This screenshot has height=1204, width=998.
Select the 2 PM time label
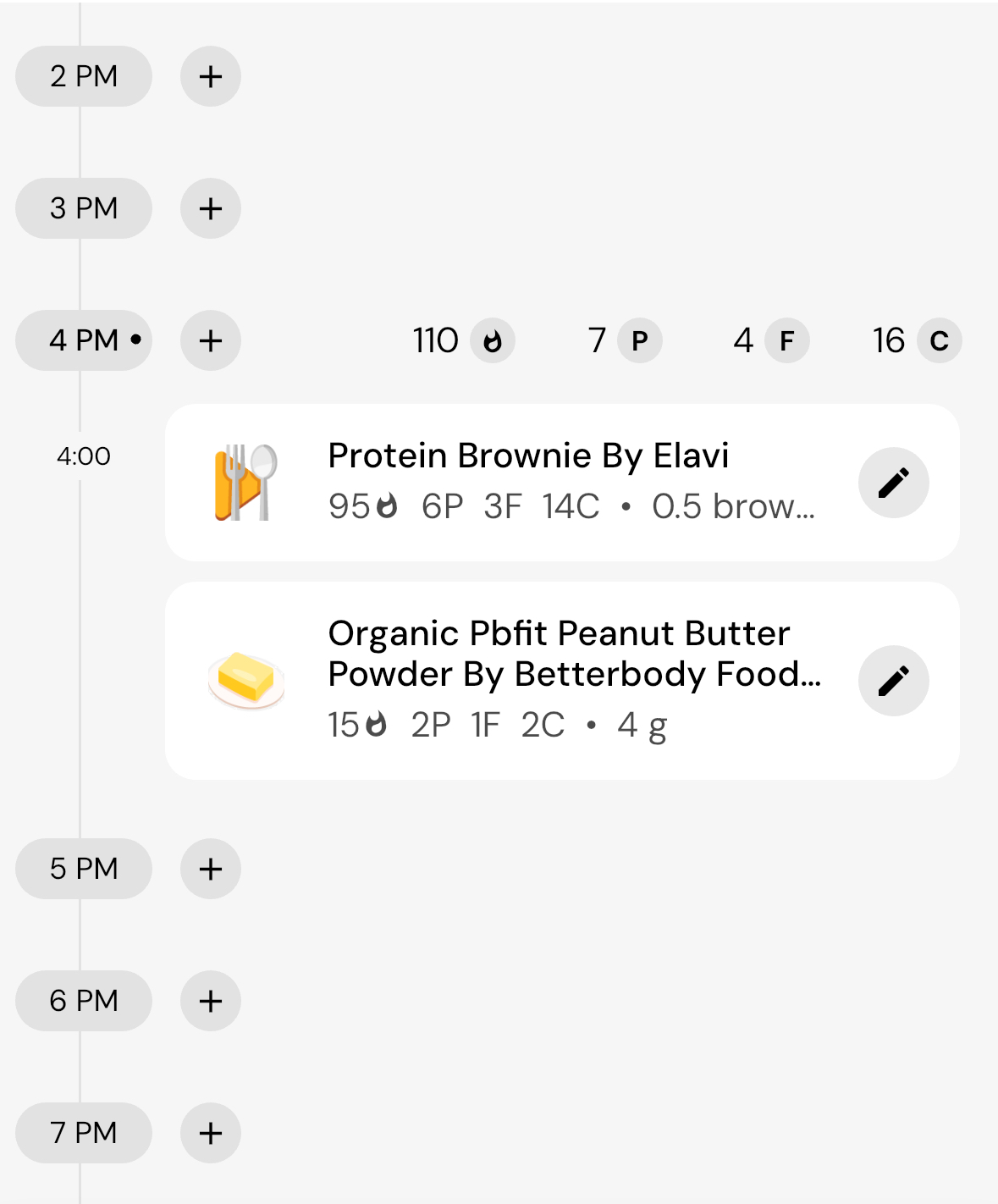coord(84,76)
